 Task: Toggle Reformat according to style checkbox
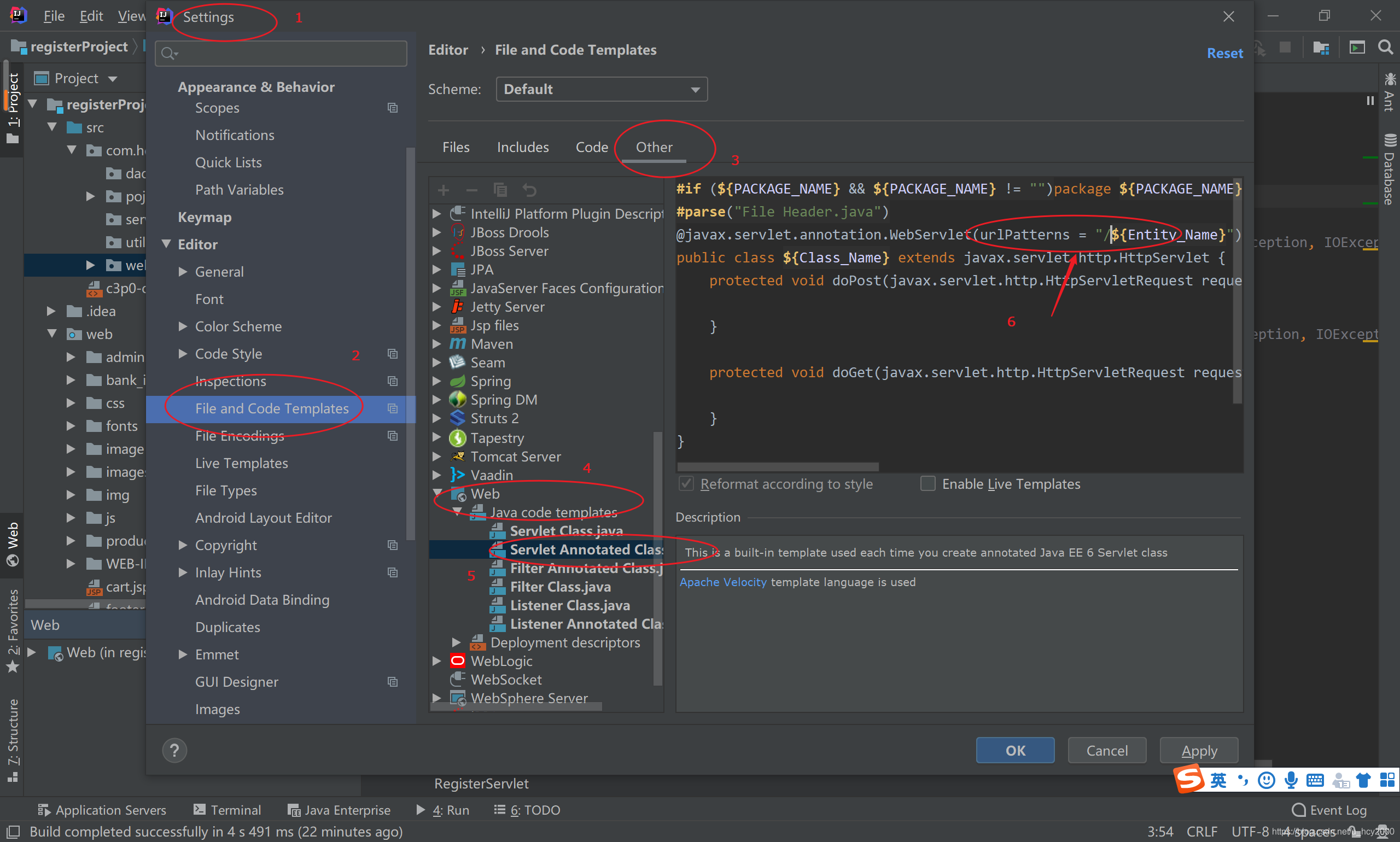click(686, 484)
